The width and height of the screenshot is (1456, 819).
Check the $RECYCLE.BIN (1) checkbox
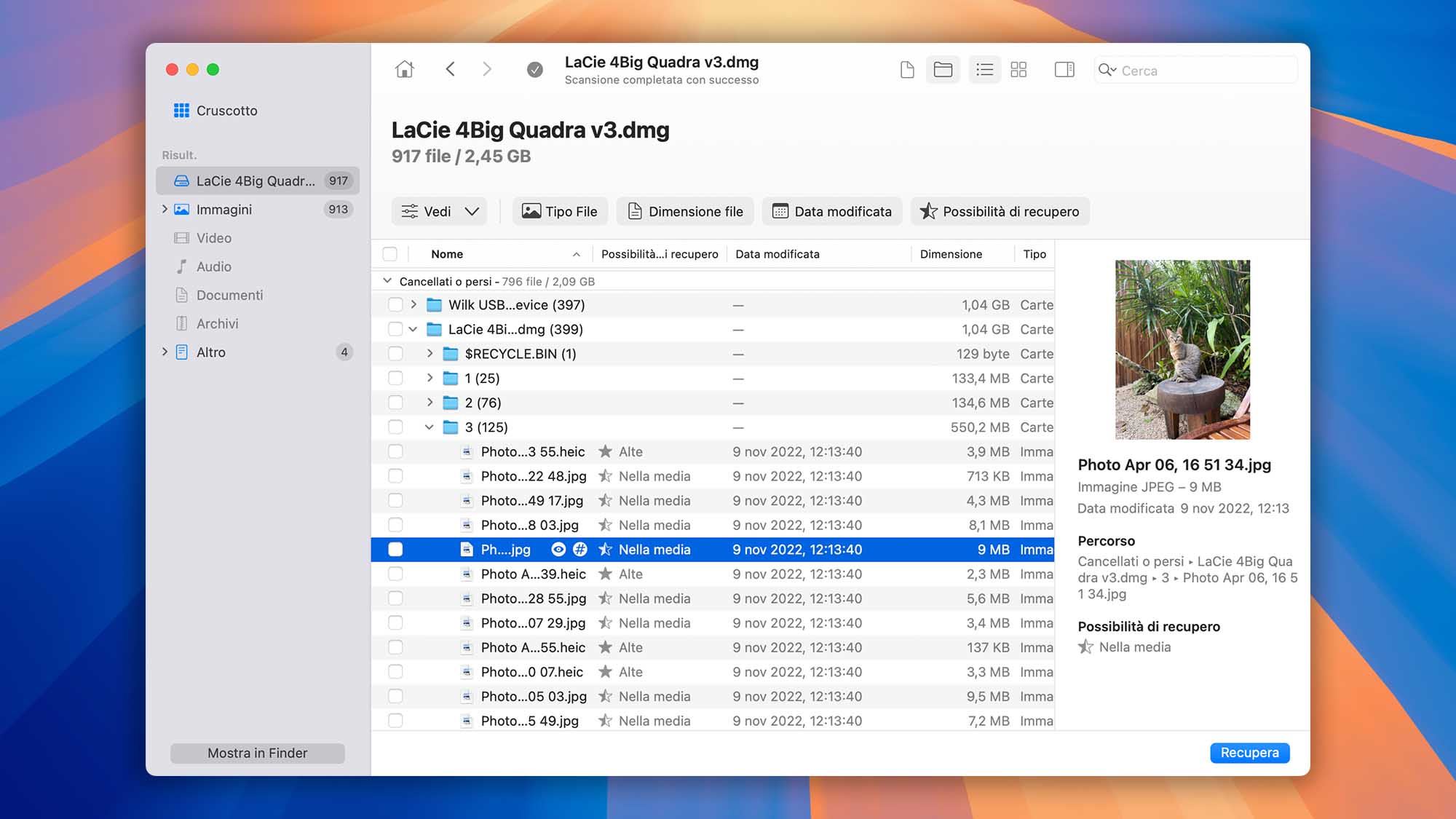(x=395, y=354)
